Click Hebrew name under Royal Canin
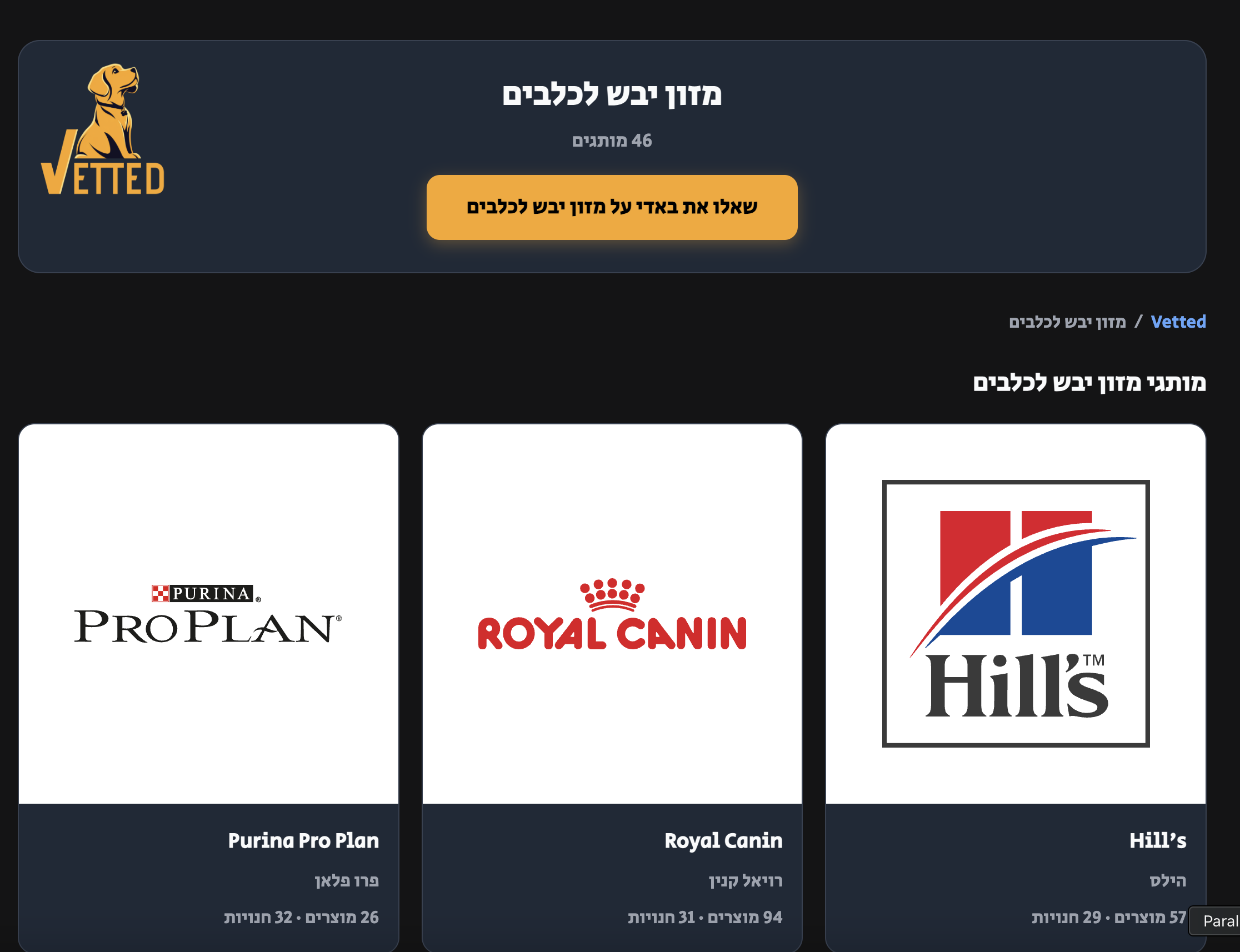The height and width of the screenshot is (952, 1240). pos(745,880)
